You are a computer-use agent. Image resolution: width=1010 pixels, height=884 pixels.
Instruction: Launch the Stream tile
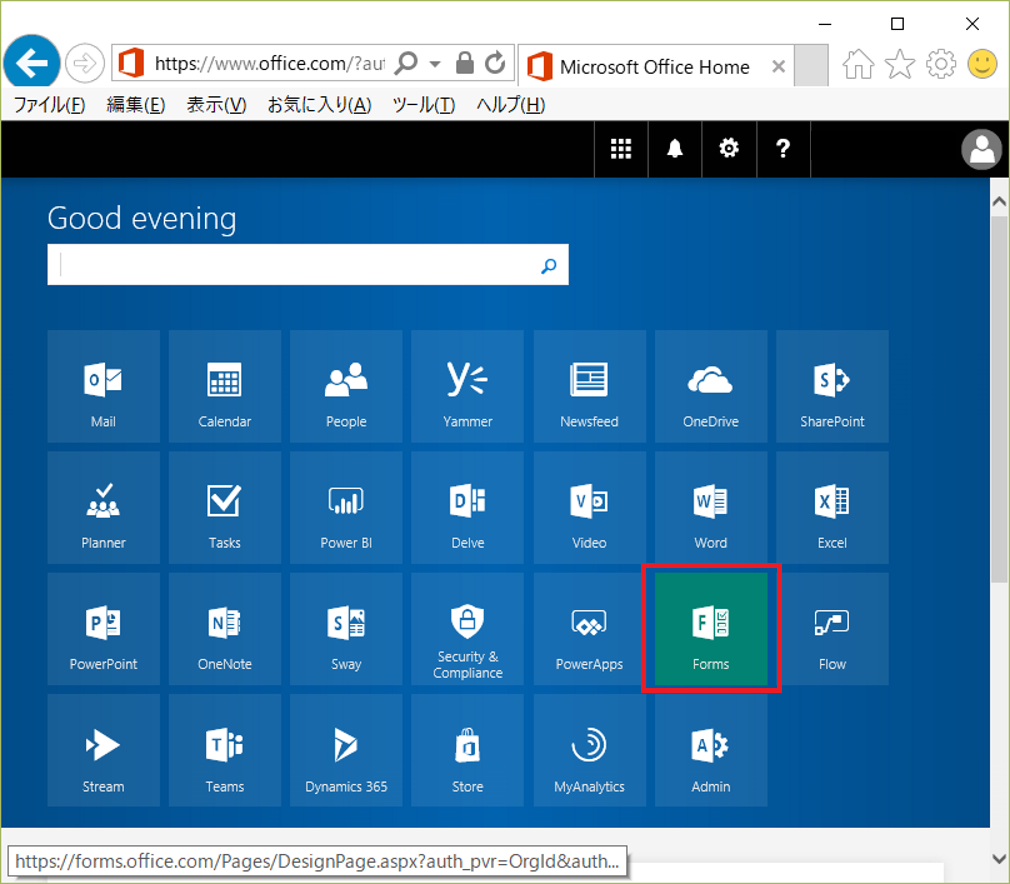tap(103, 750)
